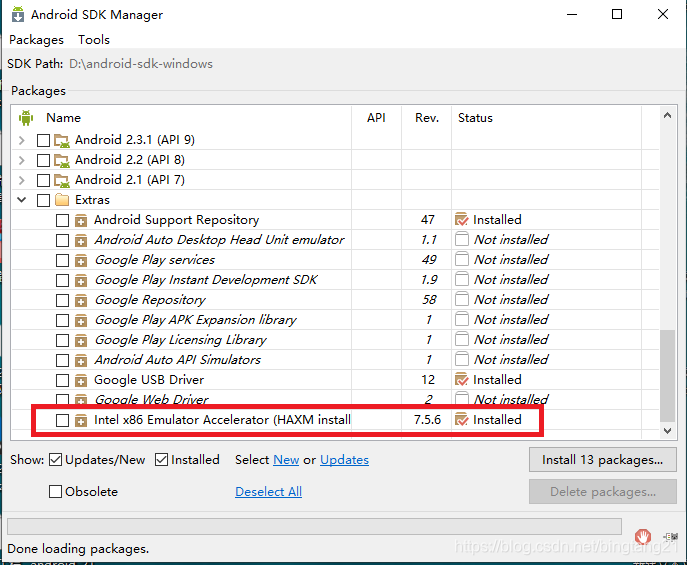Image resolution: width=687 pixels, height=565 pixels.
Task: Click the Android 2.1 platform folder icon
Action: [62, 180]
